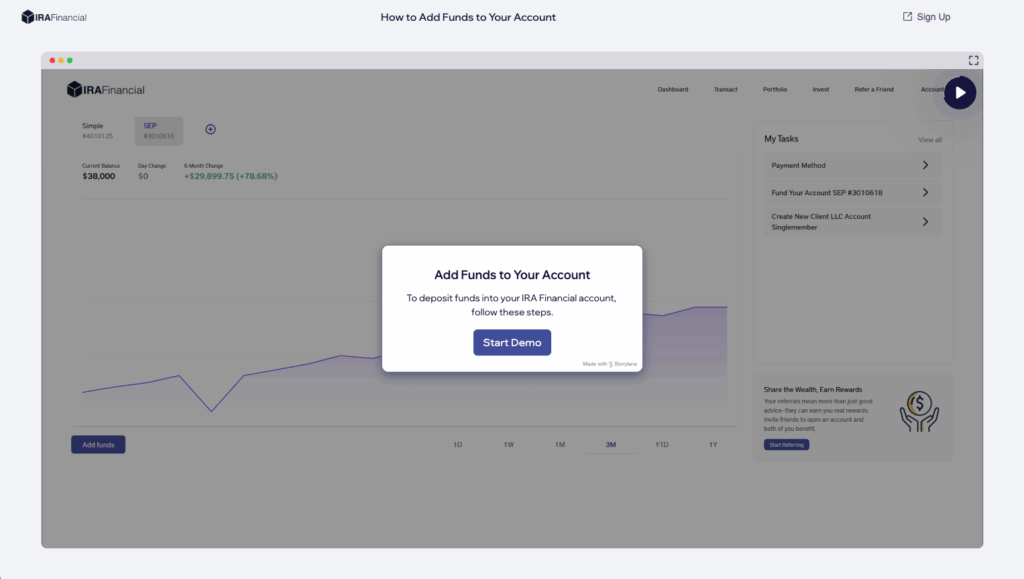Expand Create New Client LLC Account chevron

pyautogui.click(x=925, y=221)
